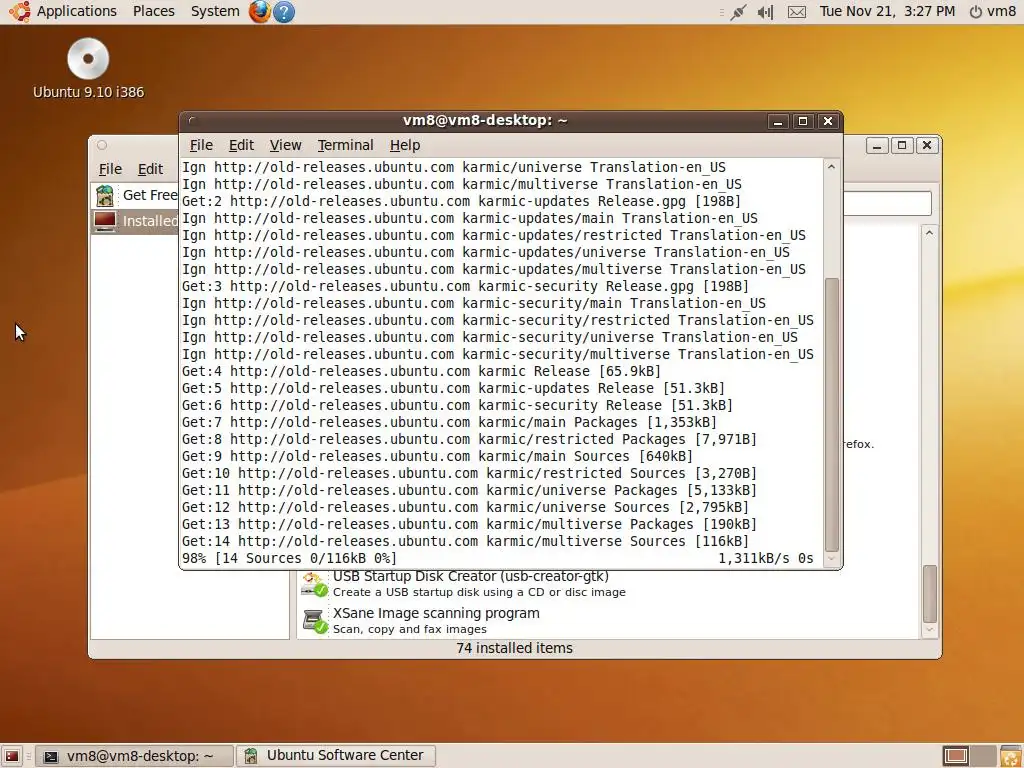The image size is (1024, 768).
Task: Maximize the Ubuntu Software Center window
Action: 902,145
